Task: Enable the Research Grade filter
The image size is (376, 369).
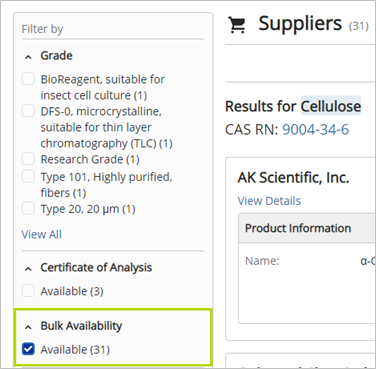Action: 28,159
